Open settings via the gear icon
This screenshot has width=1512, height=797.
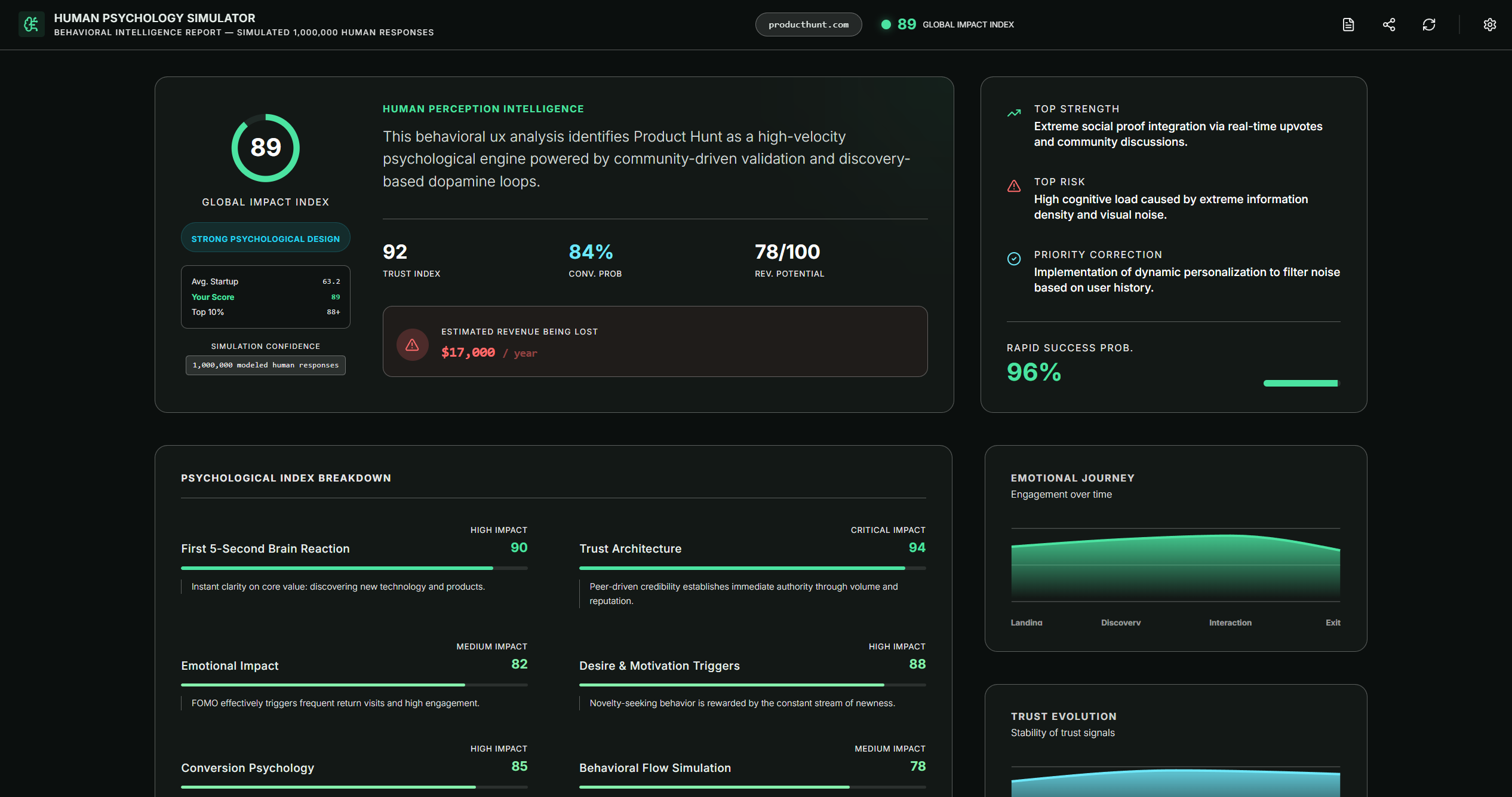coord(1489,24)
